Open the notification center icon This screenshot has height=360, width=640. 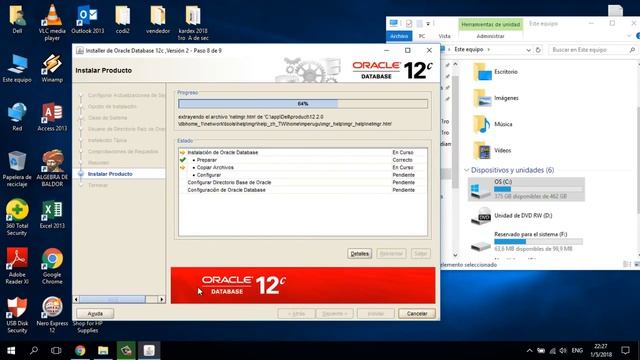coord(625,350)
